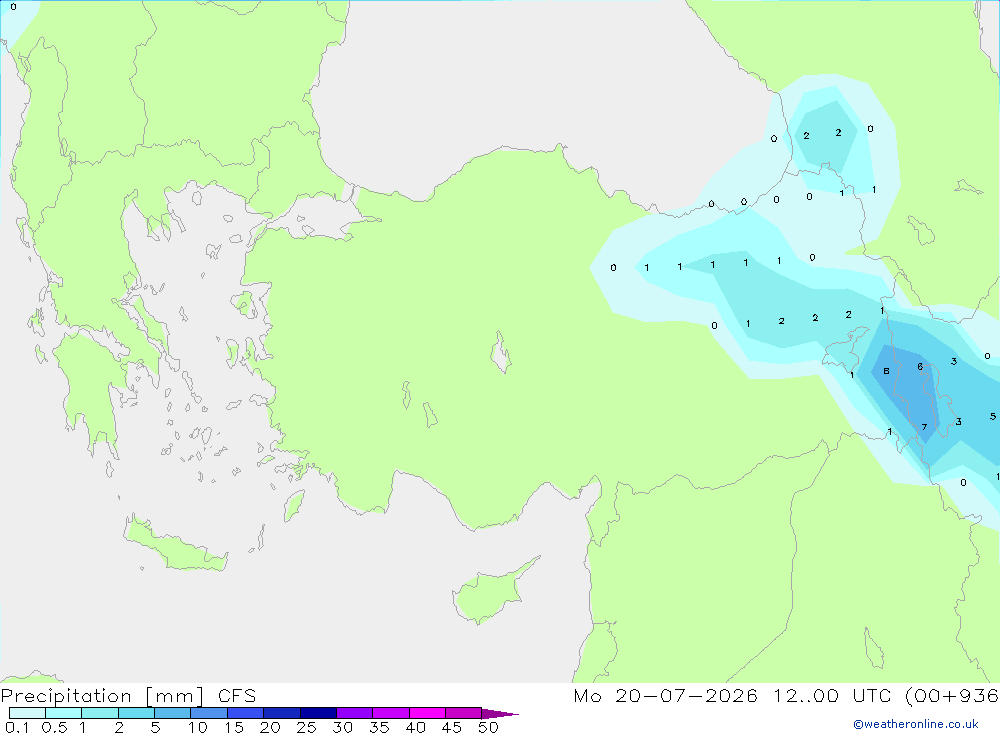This screenshot has height=733, width=1000.
Task: Click the "5" precipitation value at map edge
Action: pos(993,417)
